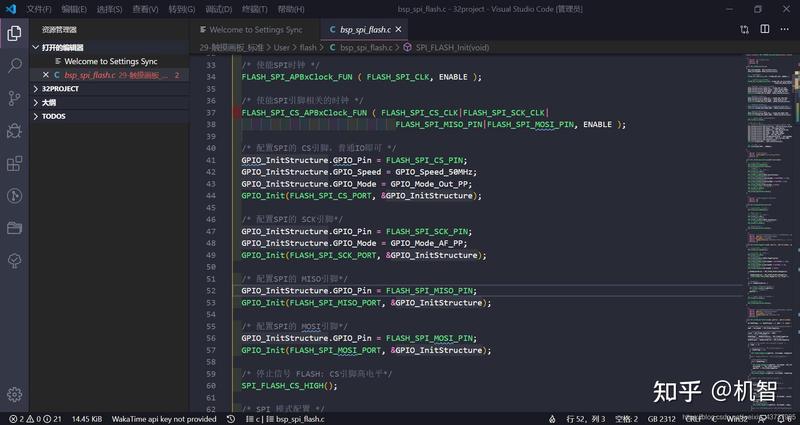Open the More Actions ellipsis menu
Screen dimensions: 800x425
(x=785, y=29)
